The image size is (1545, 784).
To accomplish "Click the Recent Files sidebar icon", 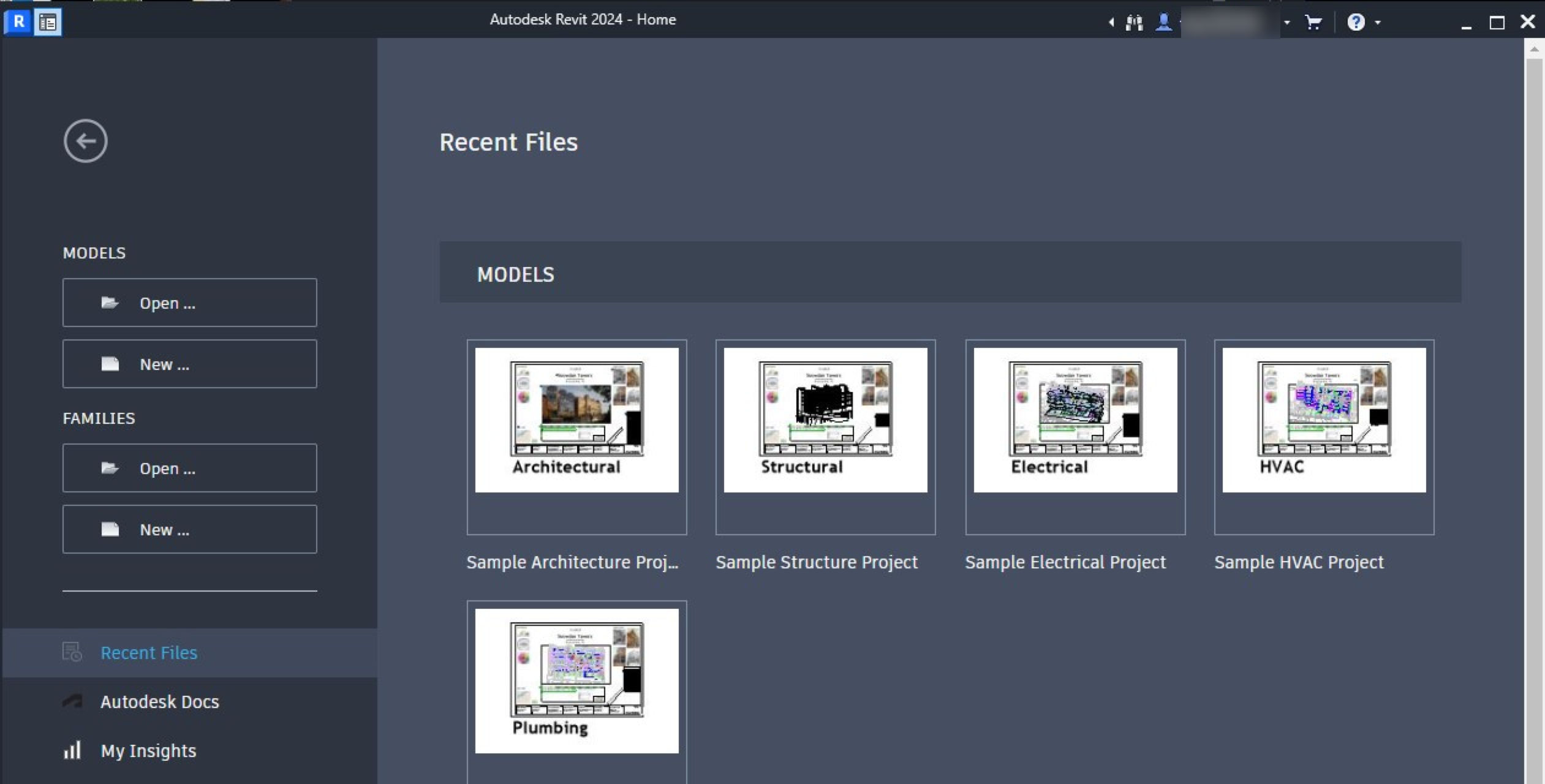I will pyautogui.click(x=72, y=652).
